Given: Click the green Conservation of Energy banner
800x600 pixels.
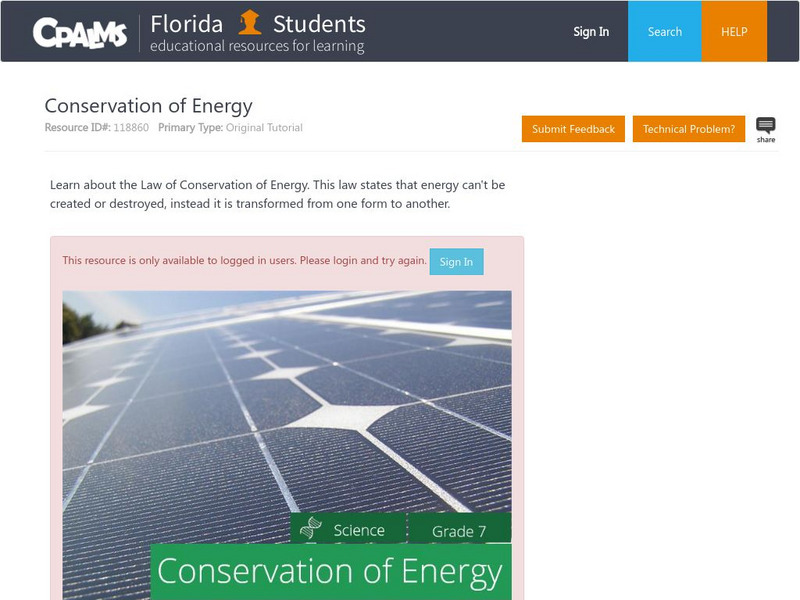Looking at the screenshot, I should [330, 572].
